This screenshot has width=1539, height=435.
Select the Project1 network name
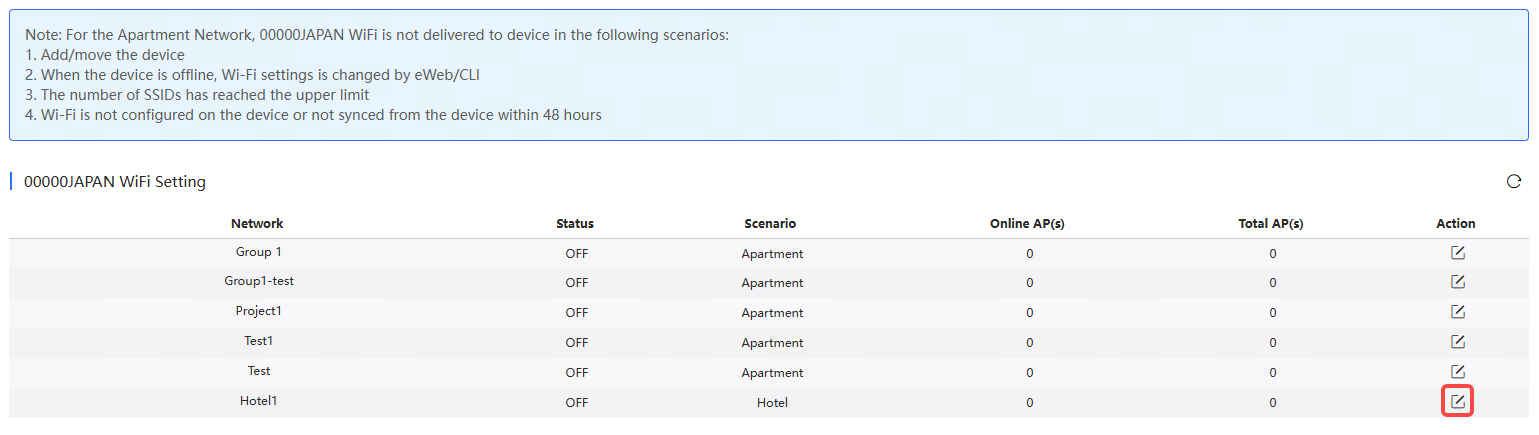[259, 311]
